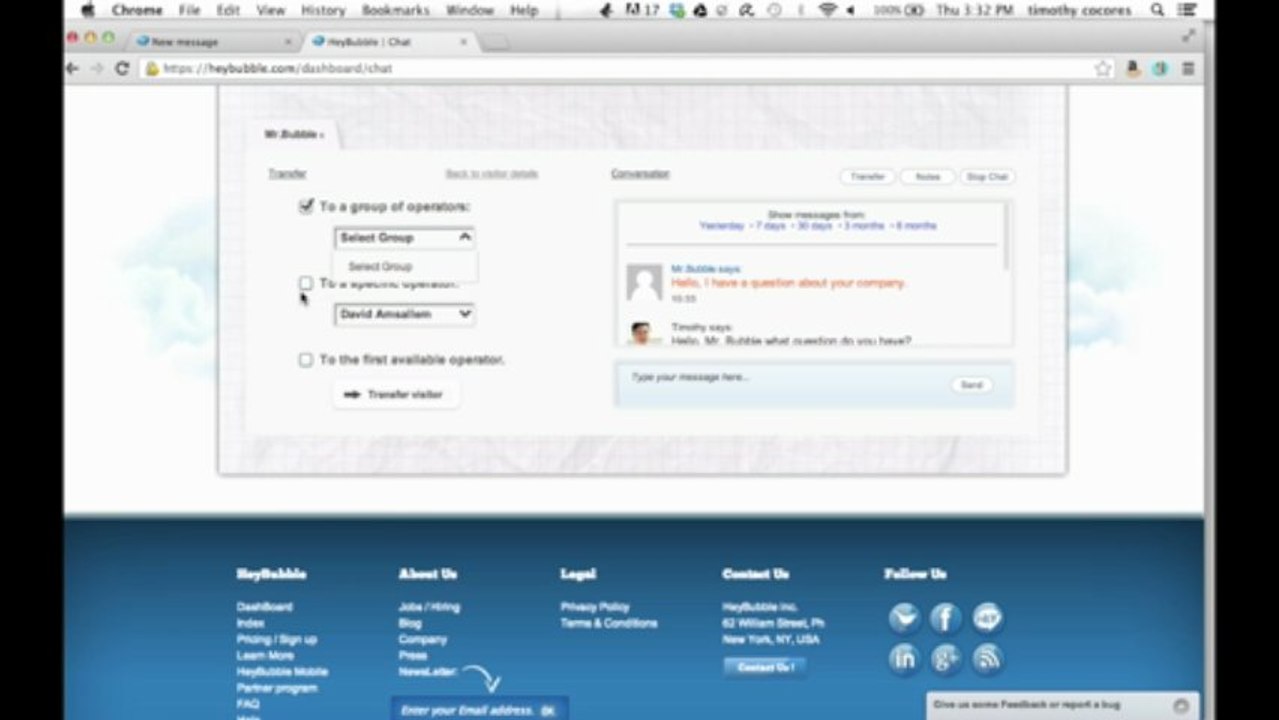Click the Stop Chat button
The image size is (1279, 720).
pyautogui.click(x=986, y=177)
